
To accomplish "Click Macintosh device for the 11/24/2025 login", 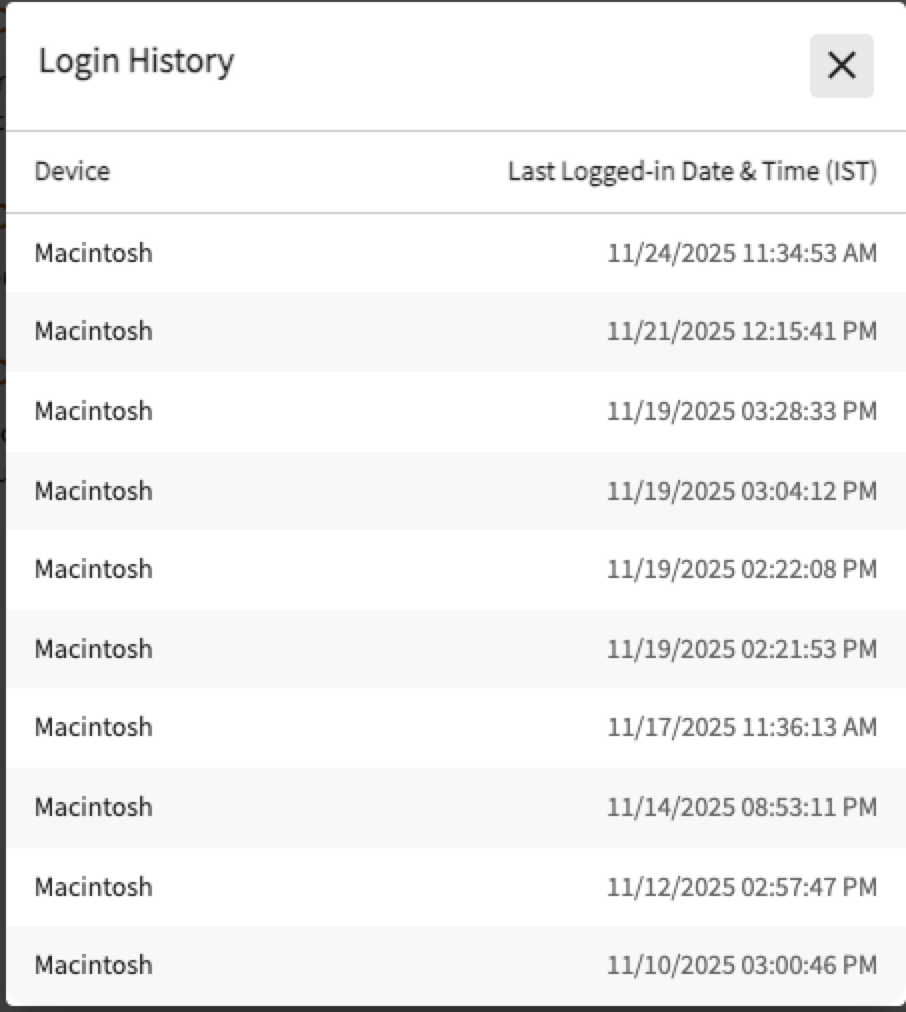I will point(94,253).
